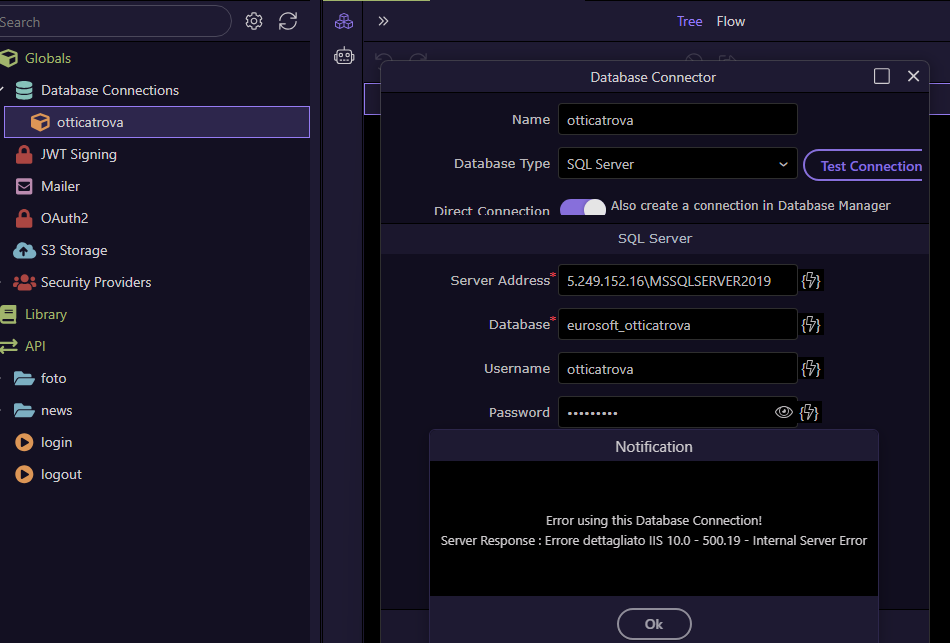
Task: Show password with the eye icon
Action: tap(783, 412)
